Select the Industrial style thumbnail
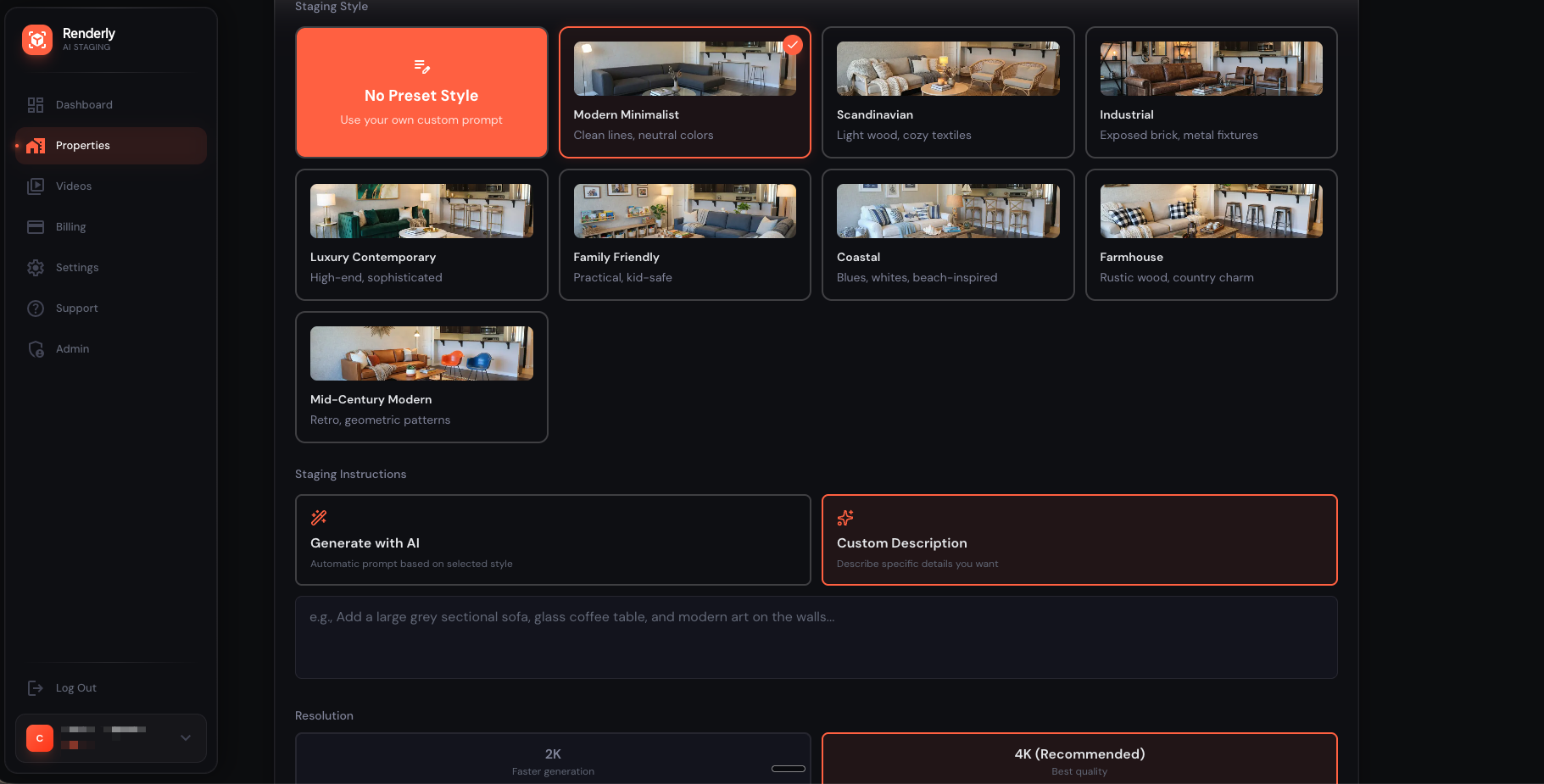This screenshot has width=1544, height=784. [1210, 69]
